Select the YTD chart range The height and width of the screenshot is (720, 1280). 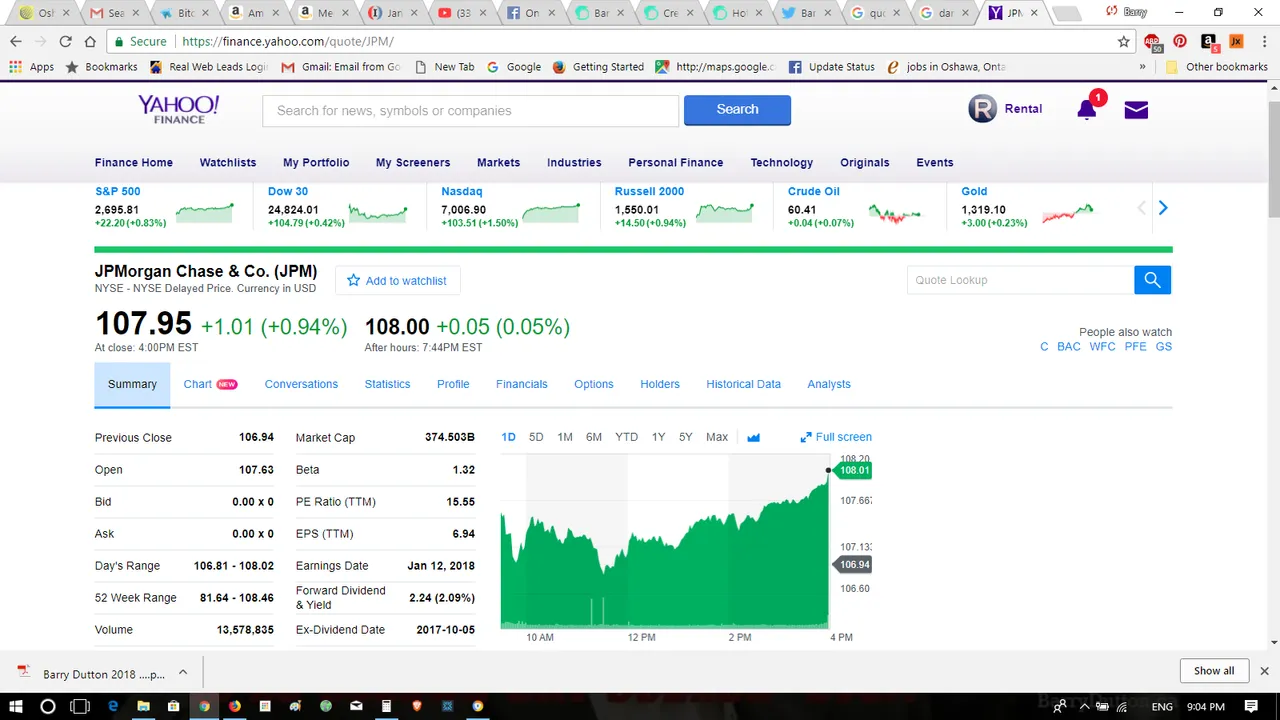(x=626, y=437)
